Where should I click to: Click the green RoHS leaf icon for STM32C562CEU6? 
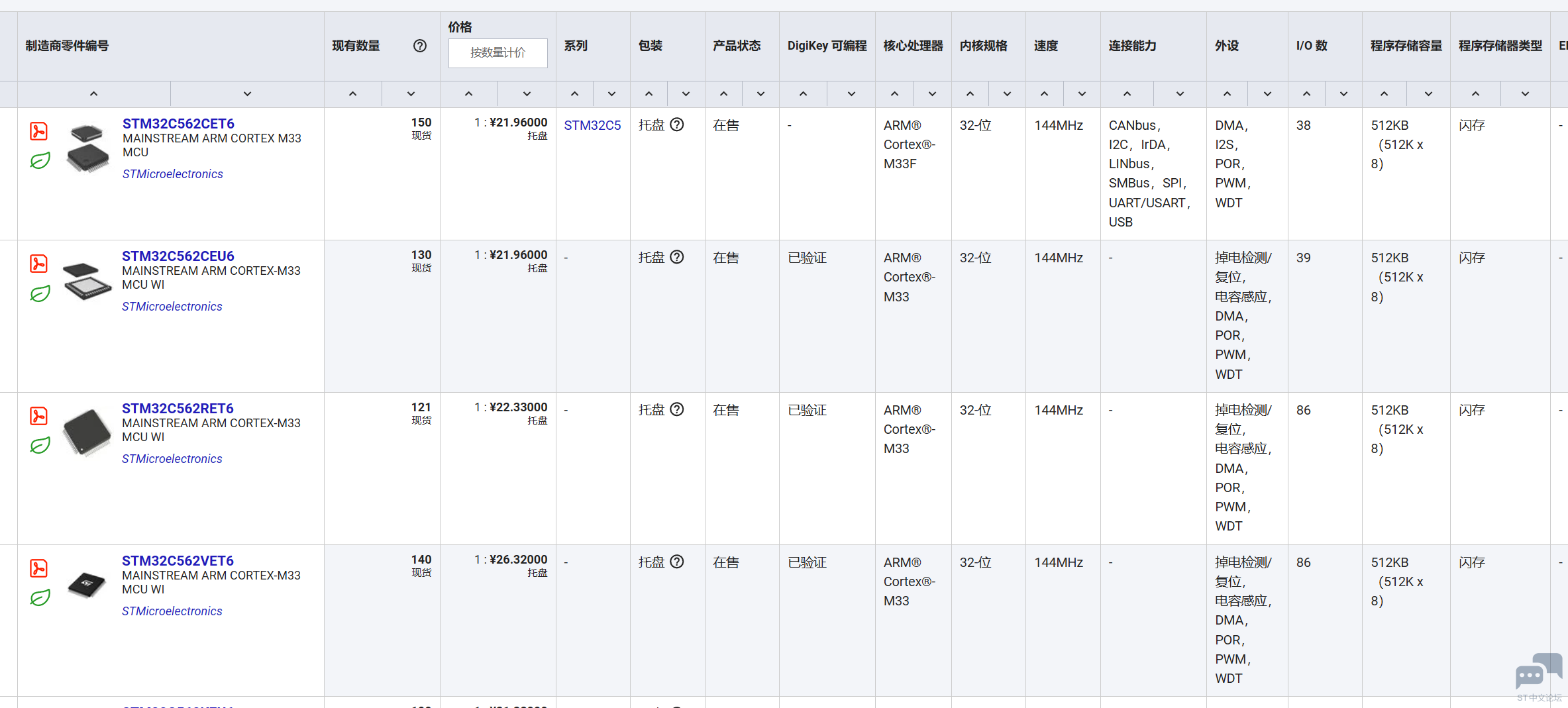[40, 293]
